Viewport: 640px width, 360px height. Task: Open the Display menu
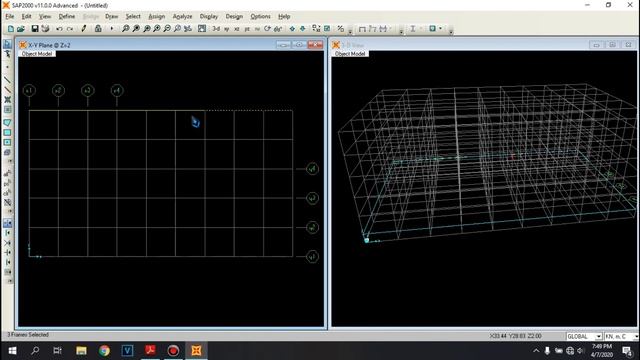point(209,17)
